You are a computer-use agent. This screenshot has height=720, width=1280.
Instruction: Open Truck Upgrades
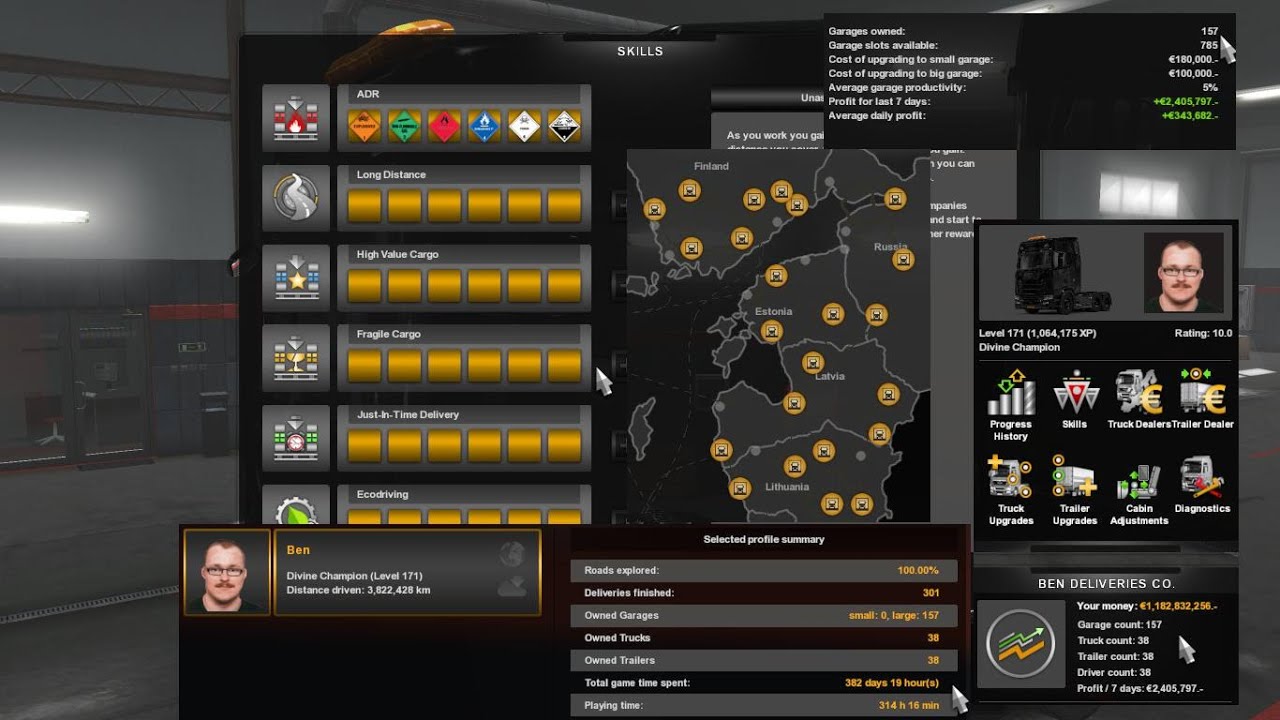coord(1011,490)
